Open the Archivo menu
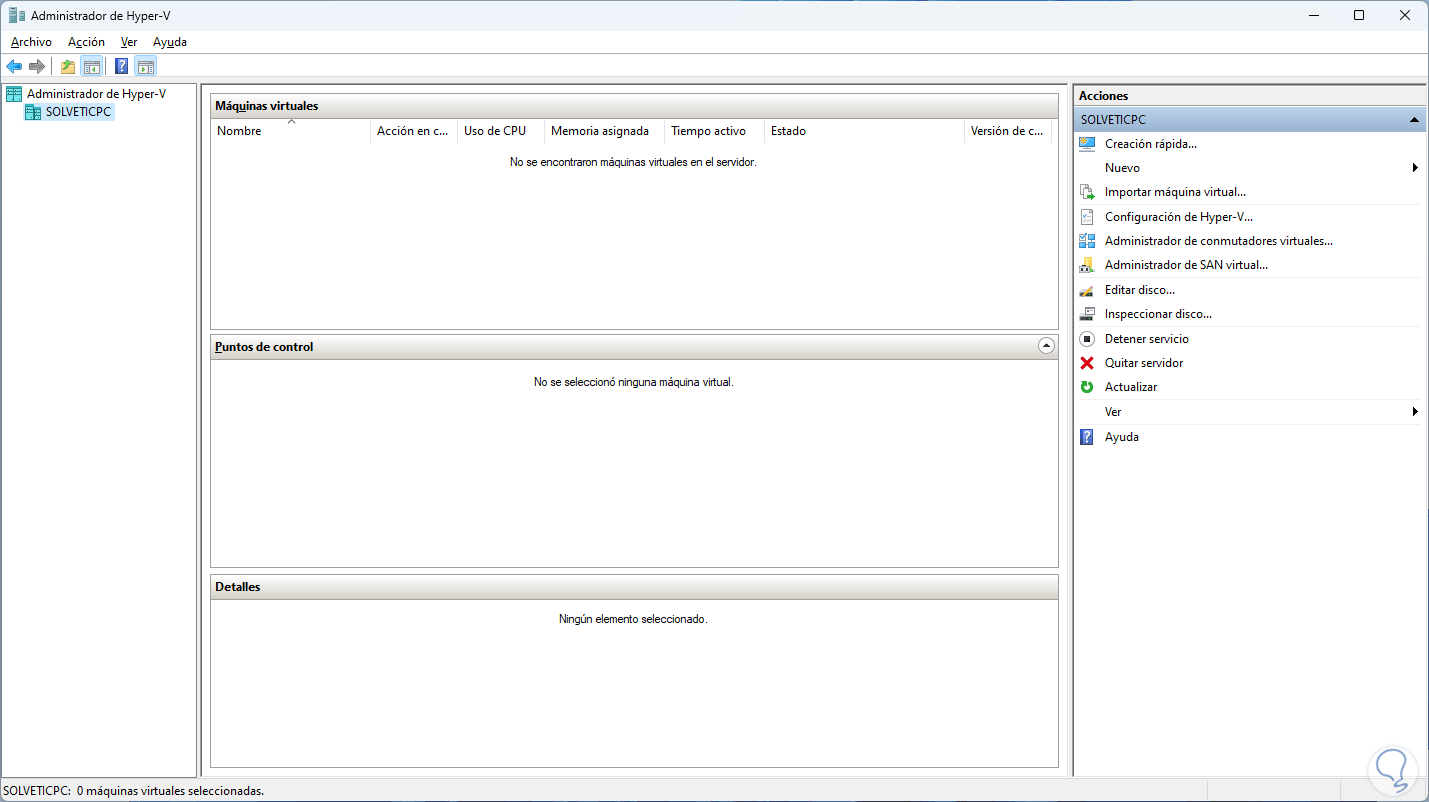The image size is (1429, 802). [x=31, y=42]
